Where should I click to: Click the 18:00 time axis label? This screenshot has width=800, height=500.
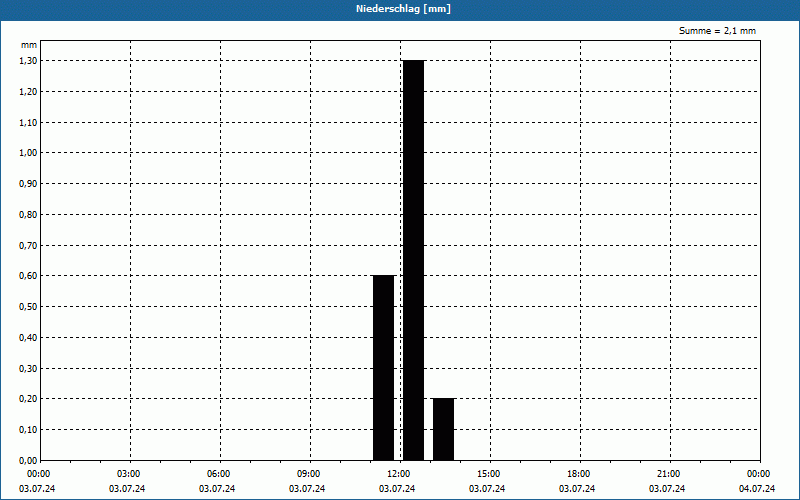[578, 474]
